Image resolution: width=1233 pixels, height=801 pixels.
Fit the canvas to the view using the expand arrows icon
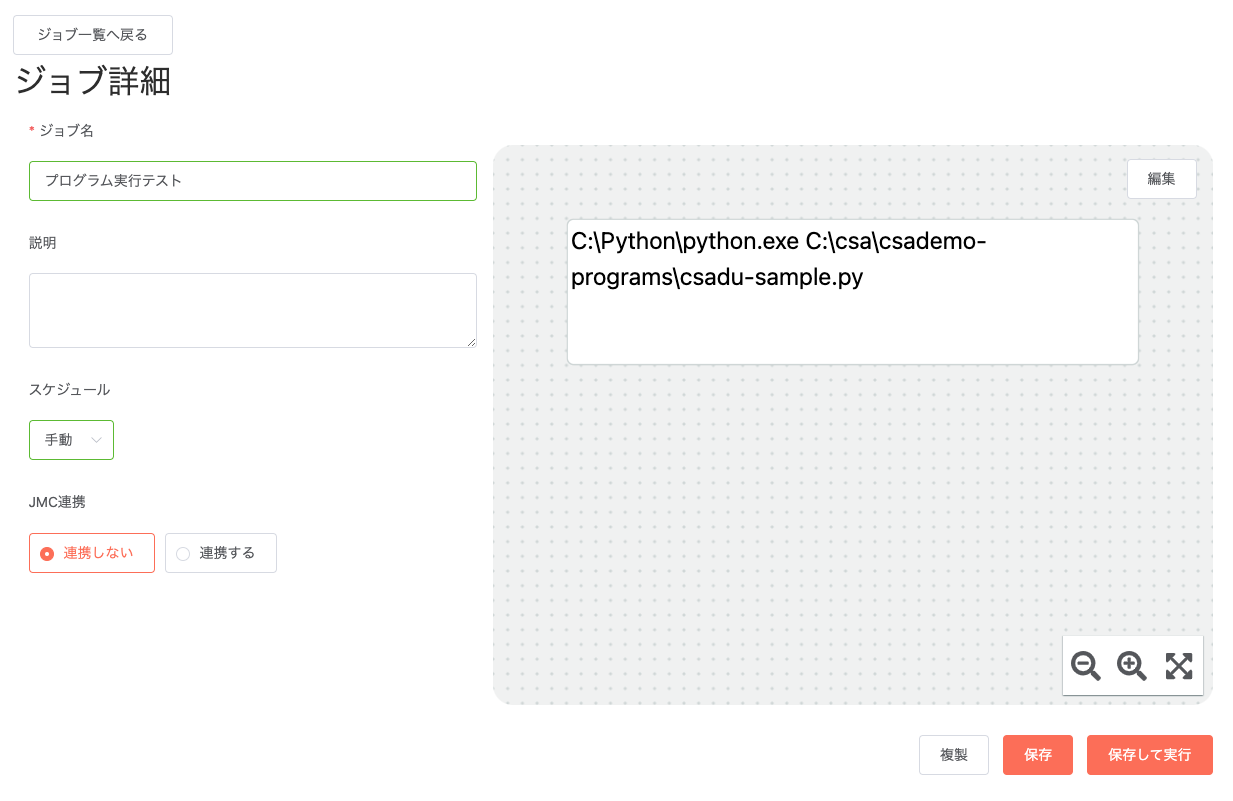1179,666
